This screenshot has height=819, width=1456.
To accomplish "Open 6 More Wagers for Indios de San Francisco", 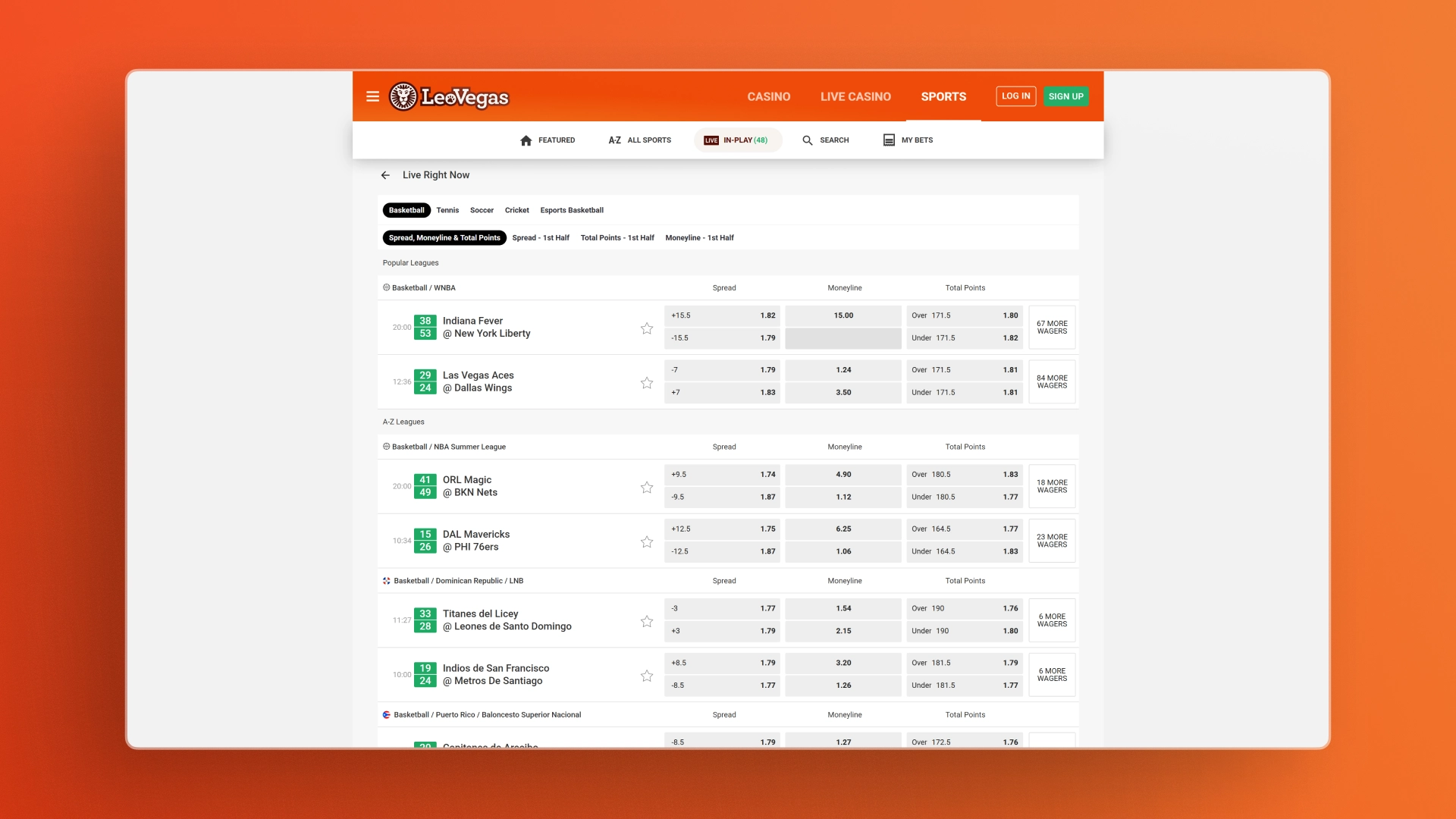I will (1052, 675).
